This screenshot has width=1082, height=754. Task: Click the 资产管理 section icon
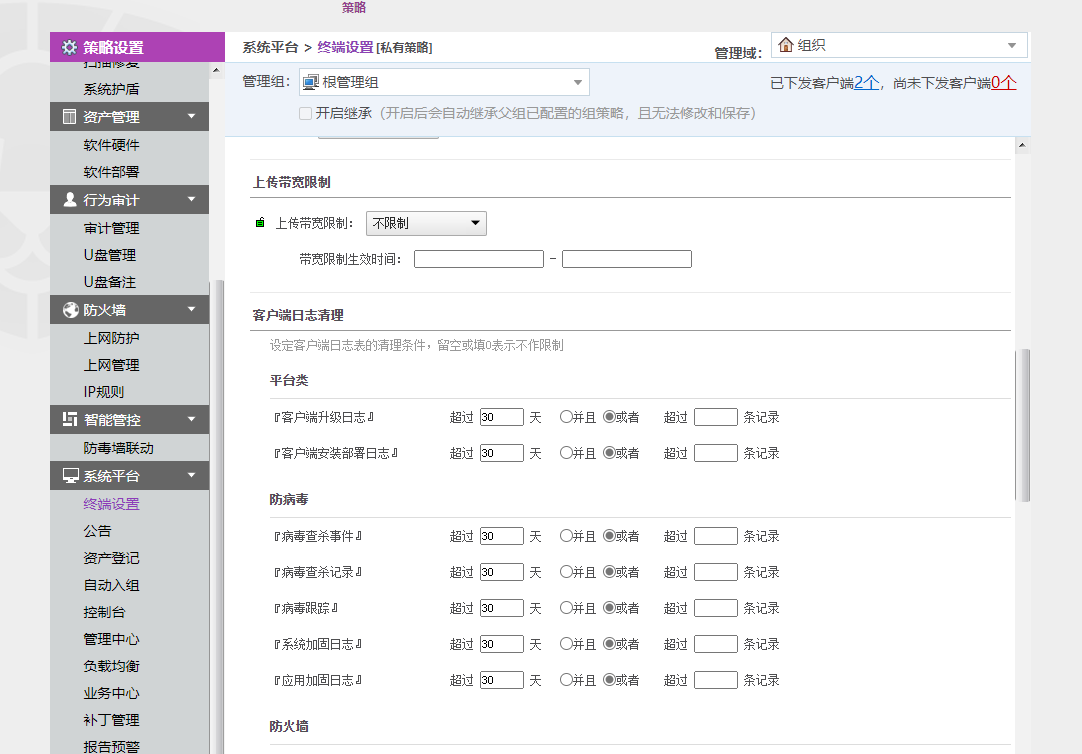coord(69,117)
